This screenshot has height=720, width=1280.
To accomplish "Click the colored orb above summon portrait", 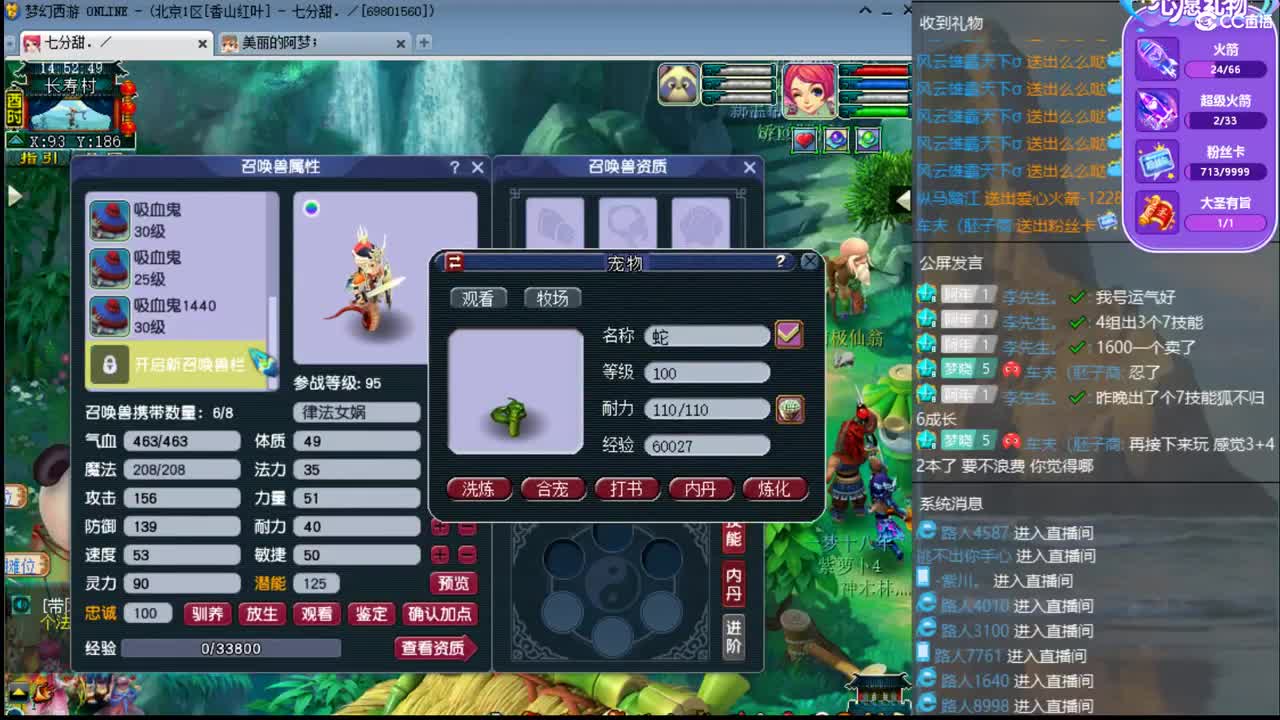I will tap(312, 208).
